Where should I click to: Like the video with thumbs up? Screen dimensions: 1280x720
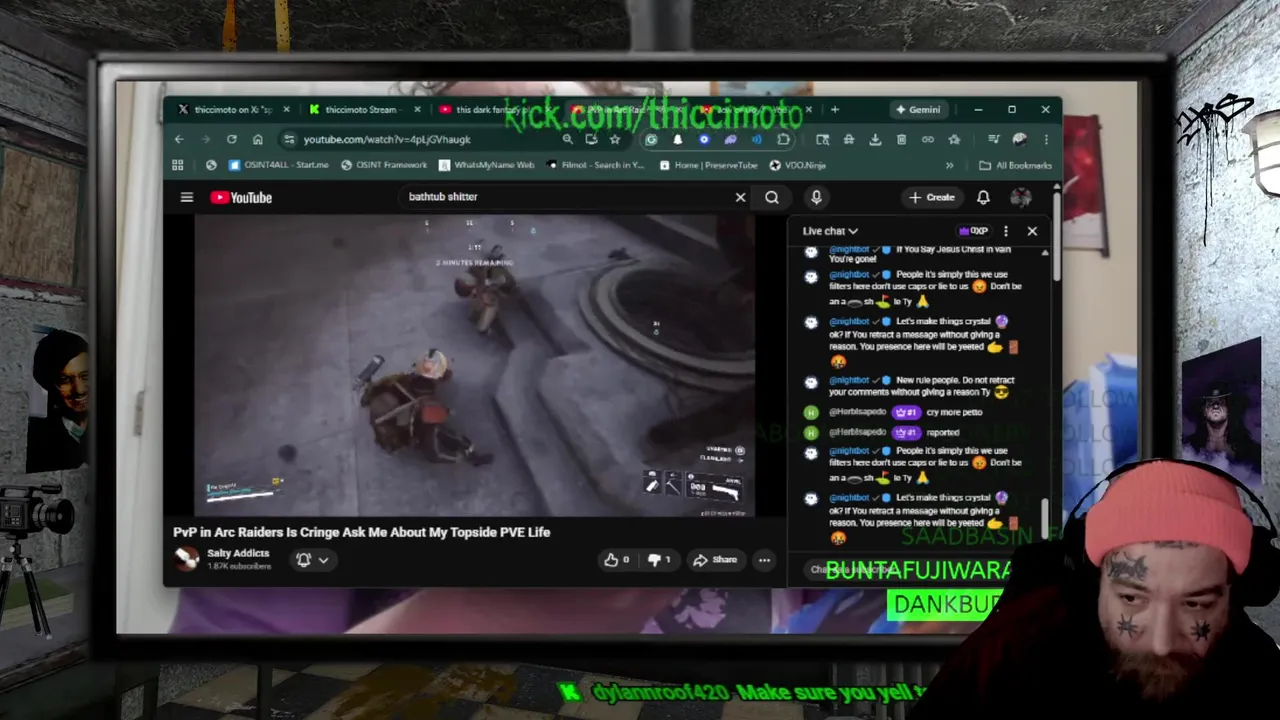(x=616, y=560)
